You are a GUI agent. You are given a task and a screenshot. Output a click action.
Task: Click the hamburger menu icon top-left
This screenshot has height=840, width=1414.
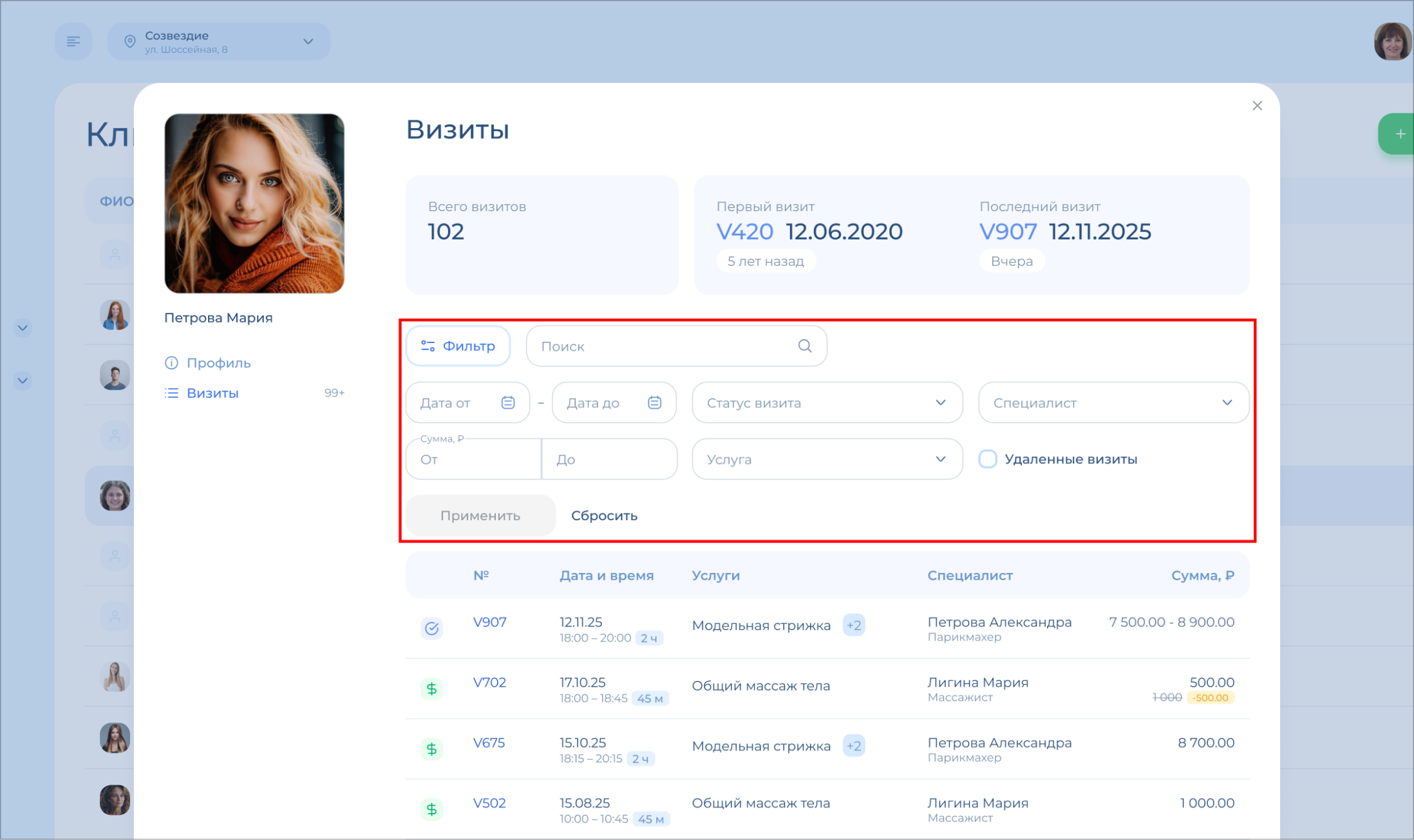pyautogui.click(x=73, y=42)
